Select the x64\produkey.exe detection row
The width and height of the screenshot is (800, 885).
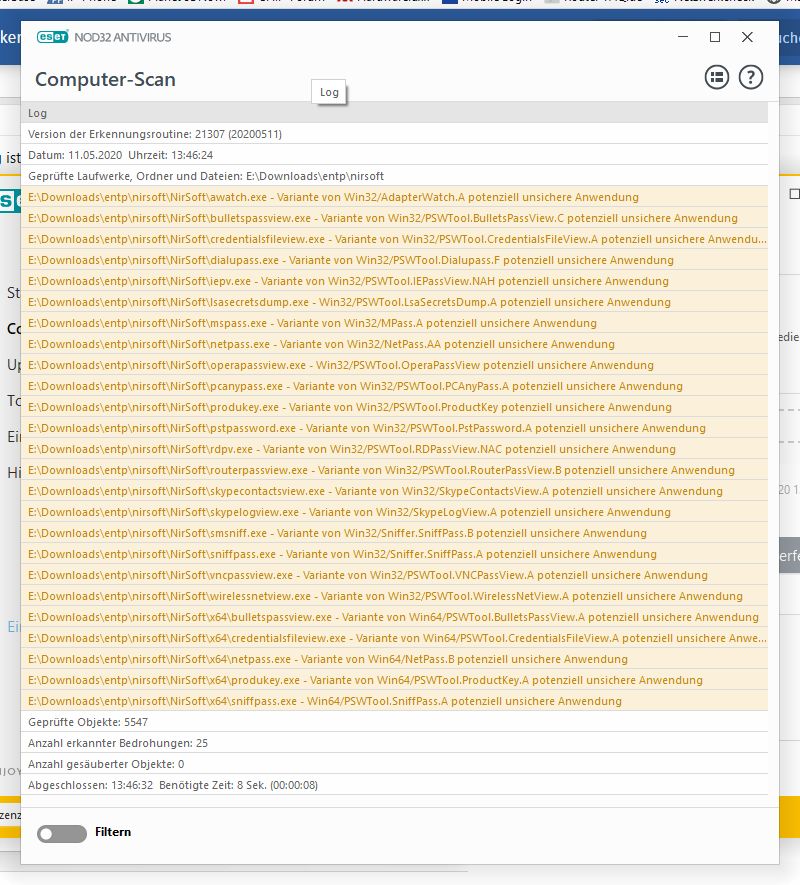point(394,680)
